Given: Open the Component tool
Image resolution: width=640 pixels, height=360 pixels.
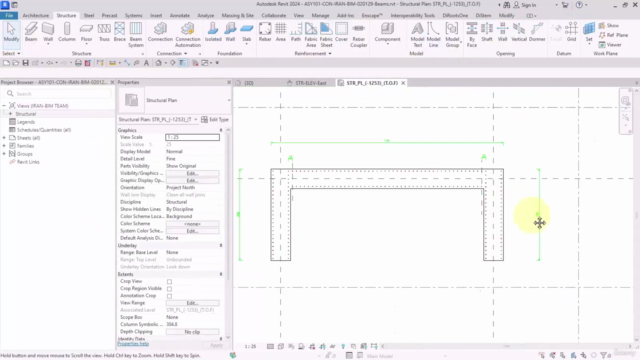Looking at the screenshot, I should (x=387, y=32).
